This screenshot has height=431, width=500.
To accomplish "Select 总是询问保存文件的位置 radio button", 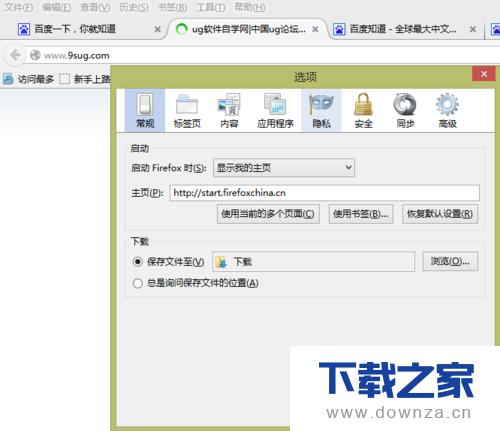I will point(137,283).
